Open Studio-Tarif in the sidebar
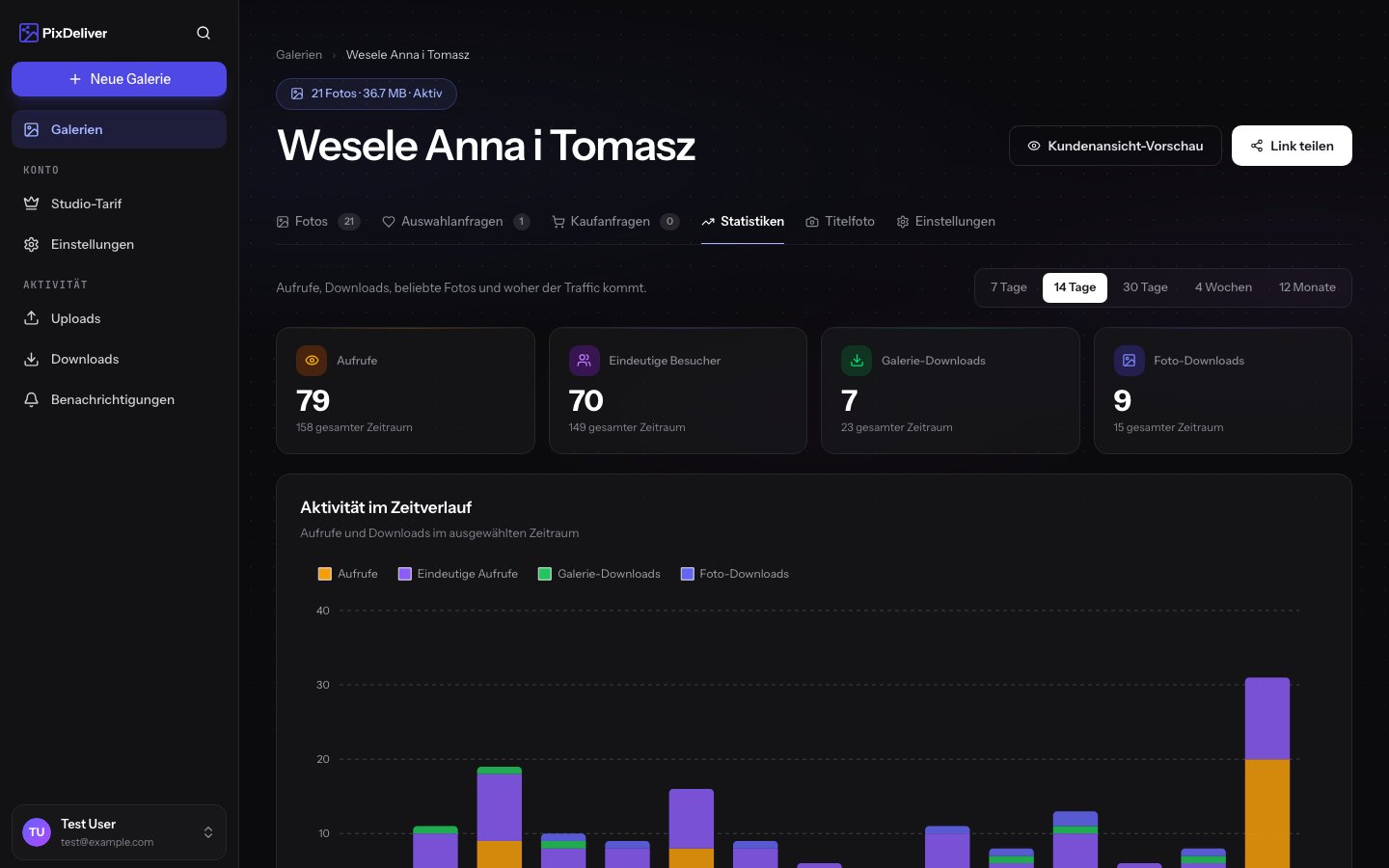The width and height of the screenshot is (1389, 868). click(x=119, y=203)
